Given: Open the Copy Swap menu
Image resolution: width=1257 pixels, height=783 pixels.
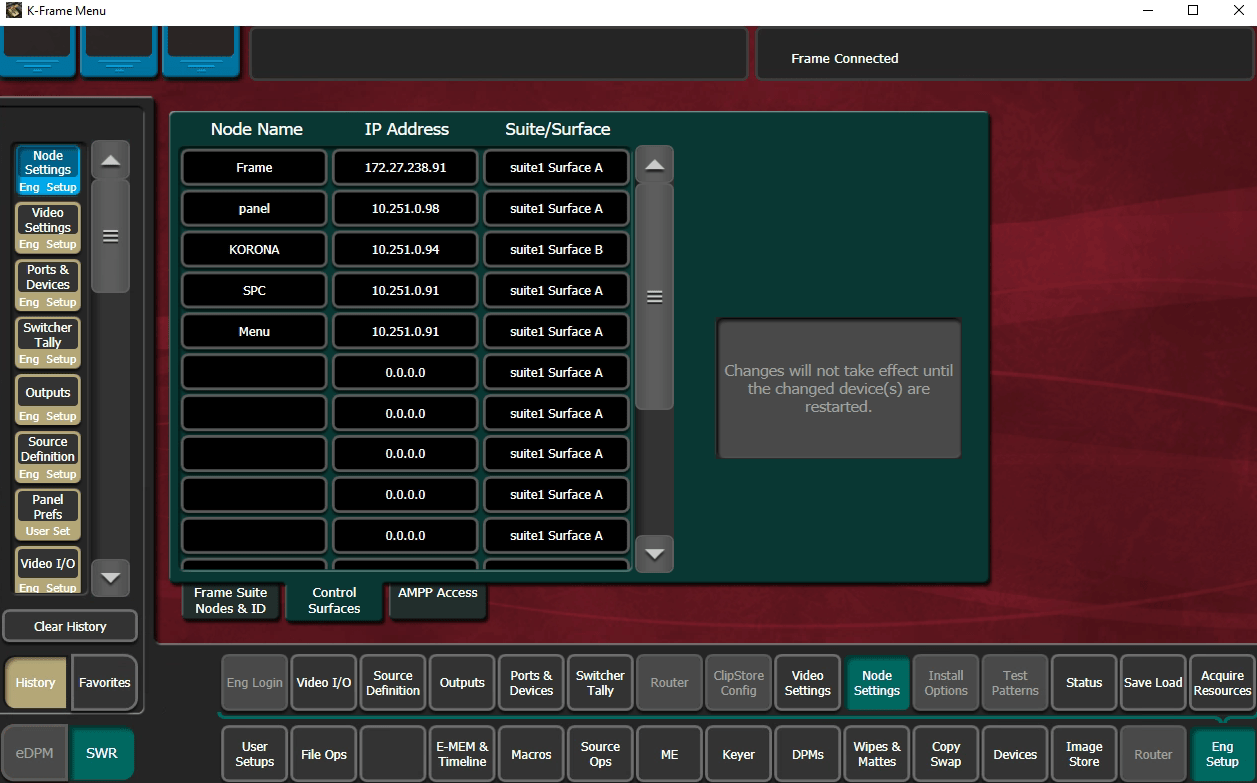Looking at the screenshot, I should (x=946, y=754).
